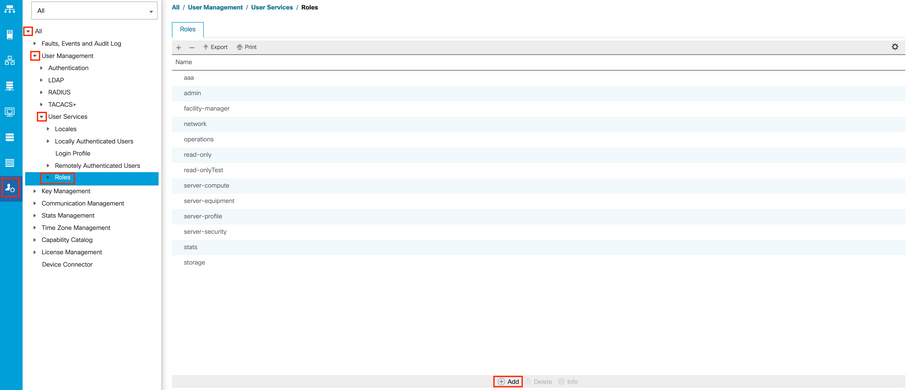913x390 pixels.
Task: Click User Services breadcrumb link
Action: click(x=272, y=8)
